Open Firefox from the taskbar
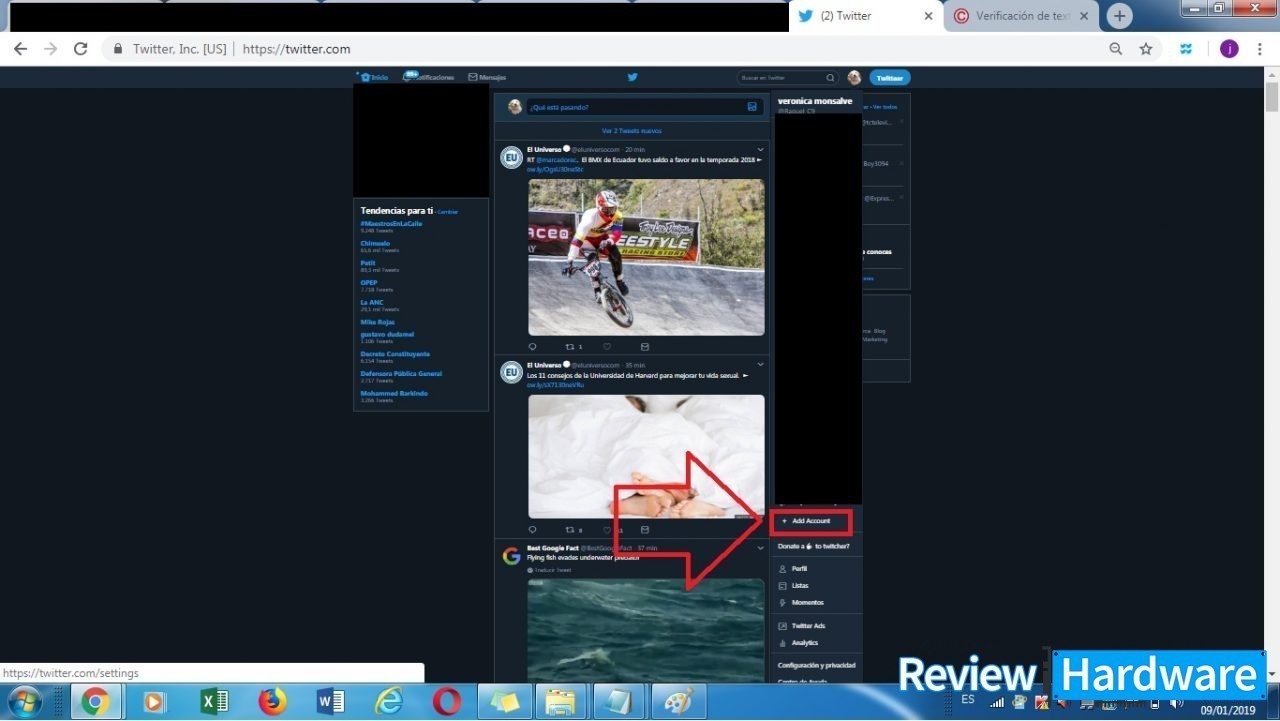Screen dimensions: 1280x721 pos(272,702)
